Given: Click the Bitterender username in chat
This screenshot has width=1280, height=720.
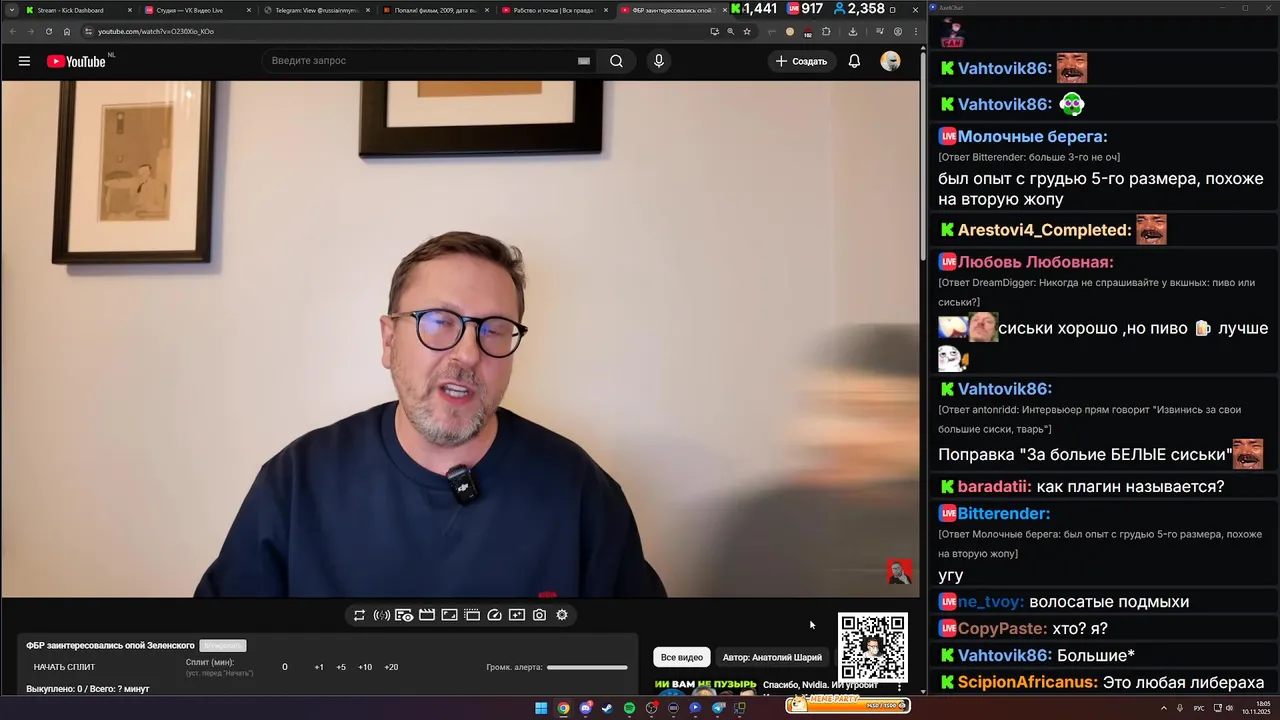Looking at the screenshot, I should [x=1004, y=513].
